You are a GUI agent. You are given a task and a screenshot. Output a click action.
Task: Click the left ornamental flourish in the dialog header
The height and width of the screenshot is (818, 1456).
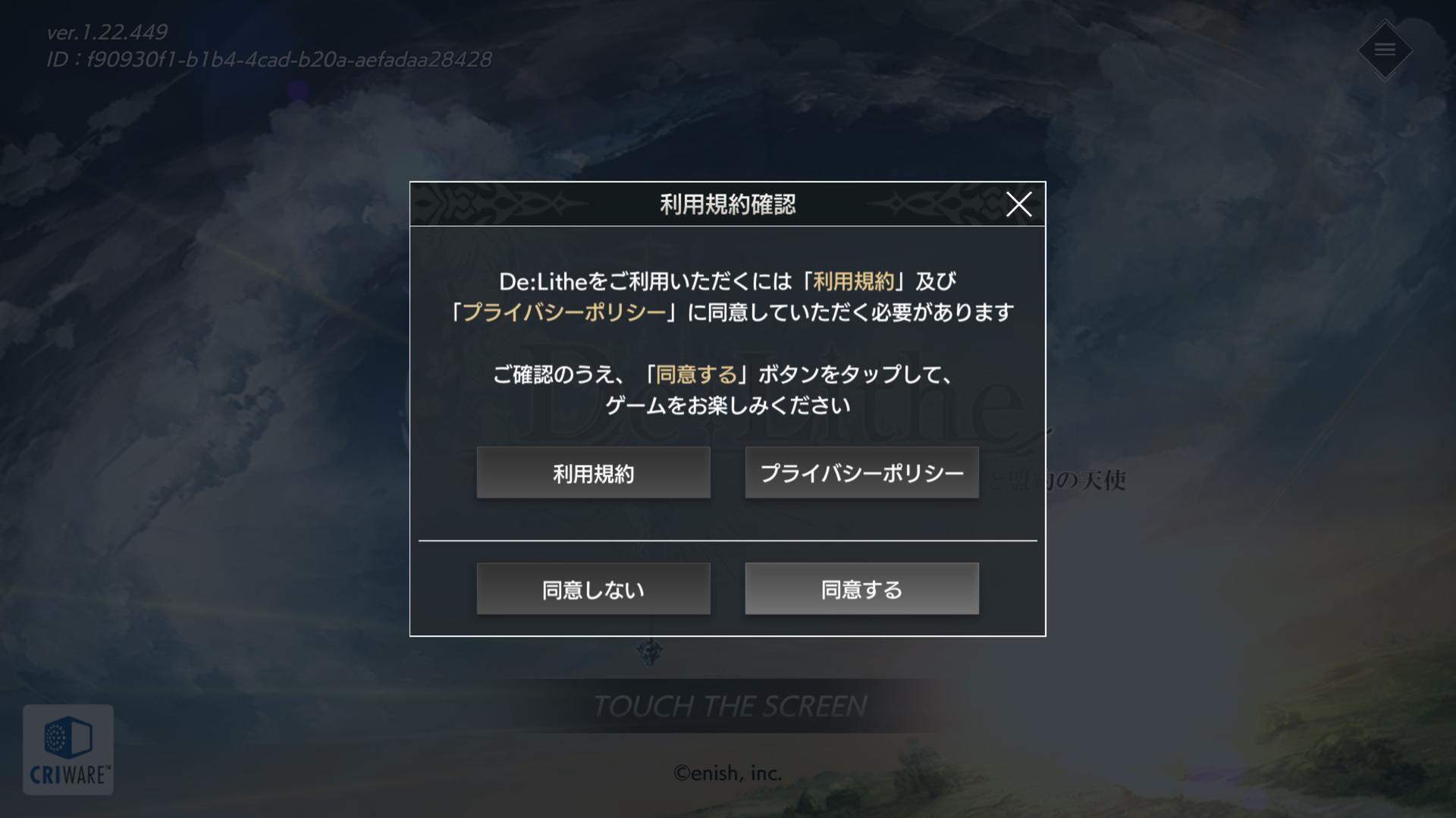[x=500, y=204]
